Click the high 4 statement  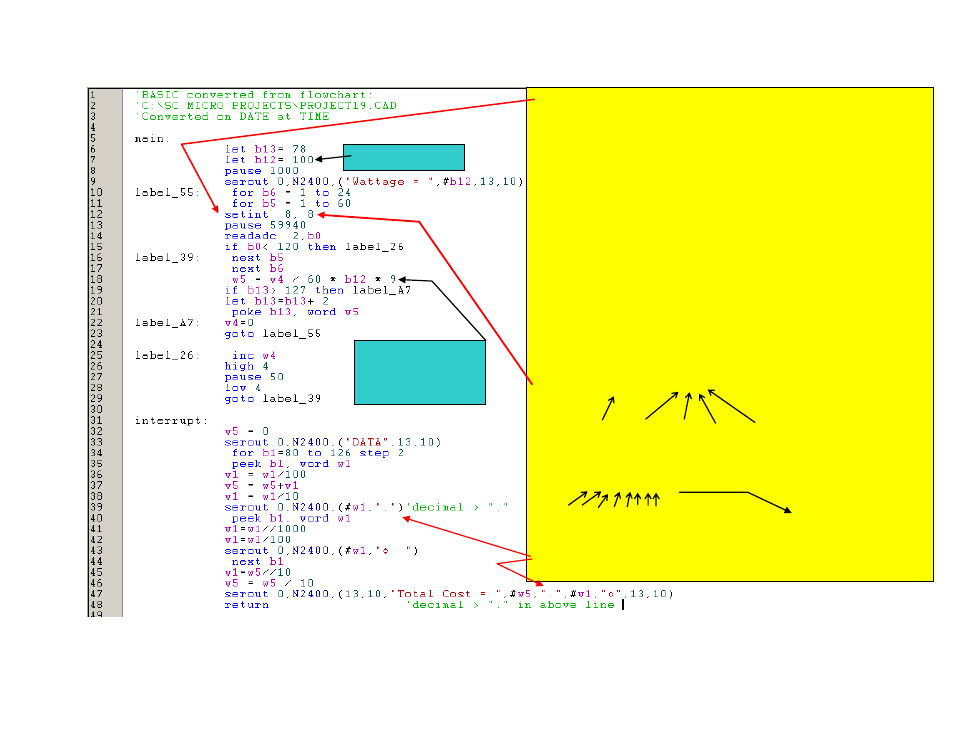(x=246, y=366)
